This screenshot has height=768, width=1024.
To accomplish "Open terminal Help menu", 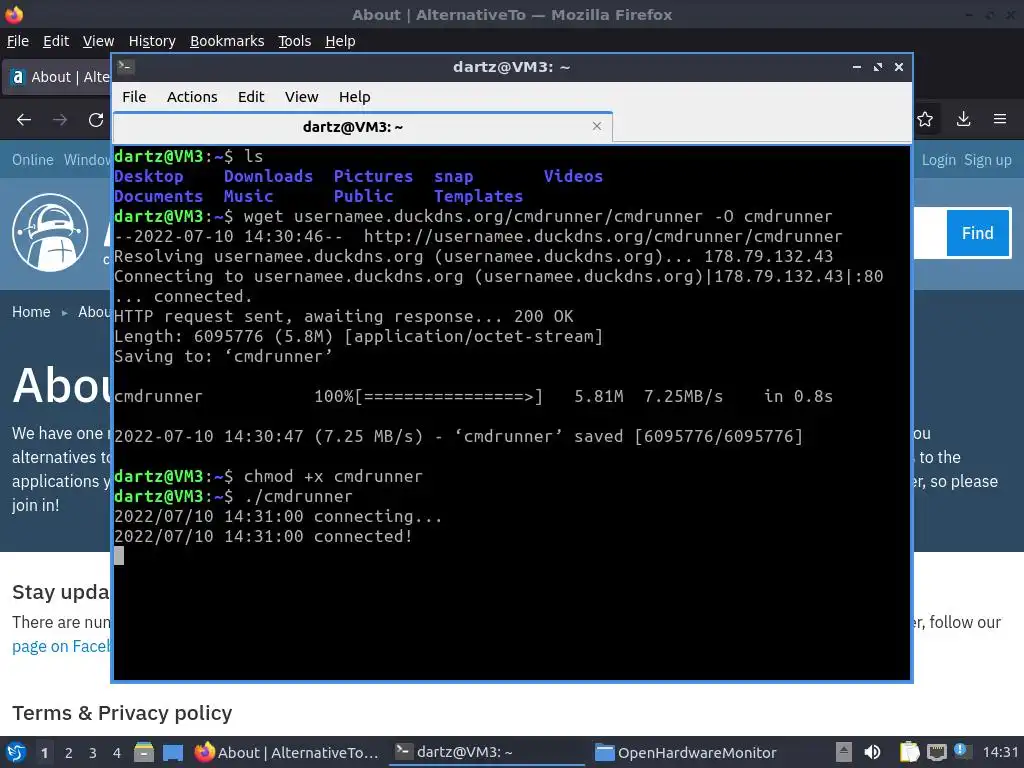I will 354,97.
